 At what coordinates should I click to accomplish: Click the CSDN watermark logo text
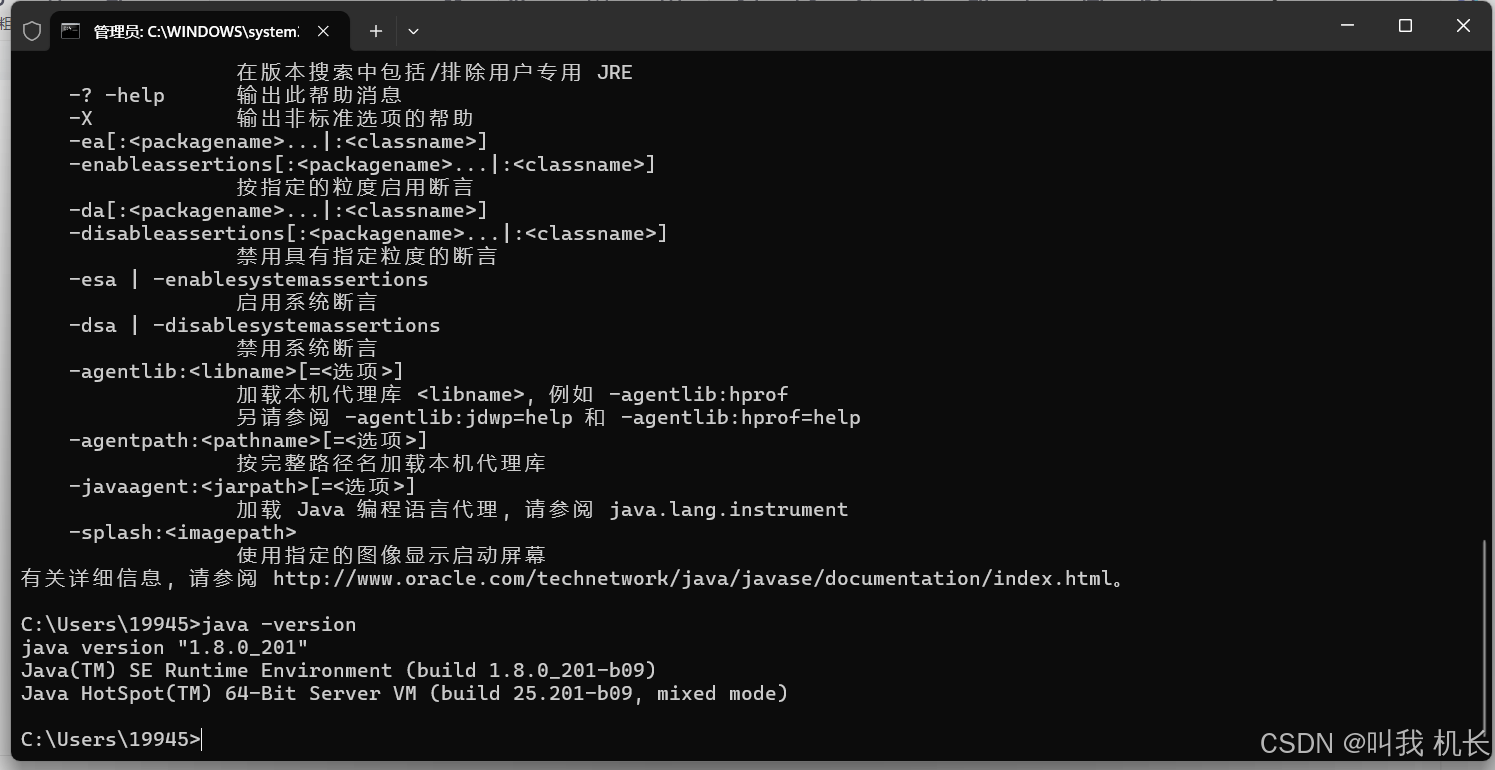[1375, 743]
